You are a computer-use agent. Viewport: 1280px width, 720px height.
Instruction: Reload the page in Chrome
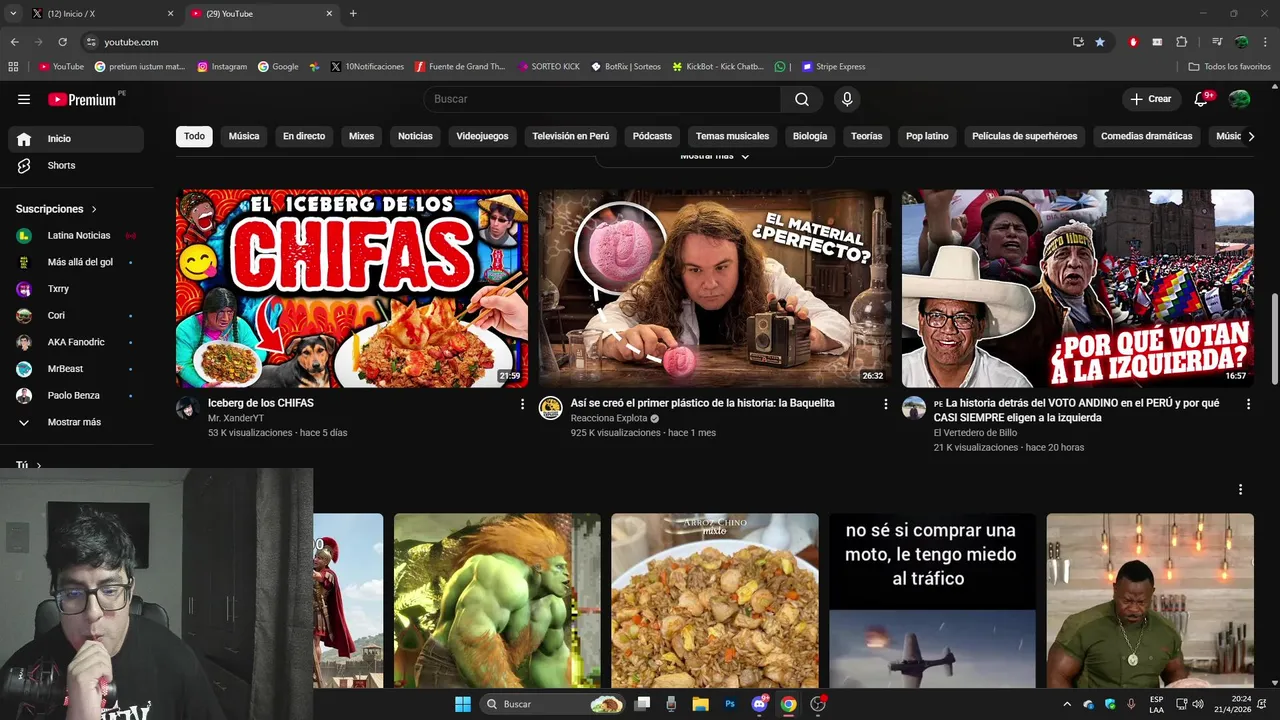[x=62, y=42]
